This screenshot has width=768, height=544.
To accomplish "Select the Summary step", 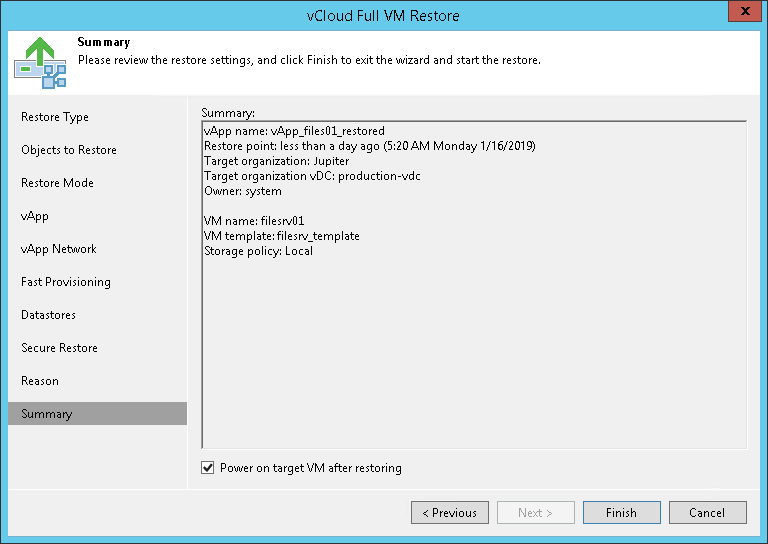I will click(x=47, y=414).
